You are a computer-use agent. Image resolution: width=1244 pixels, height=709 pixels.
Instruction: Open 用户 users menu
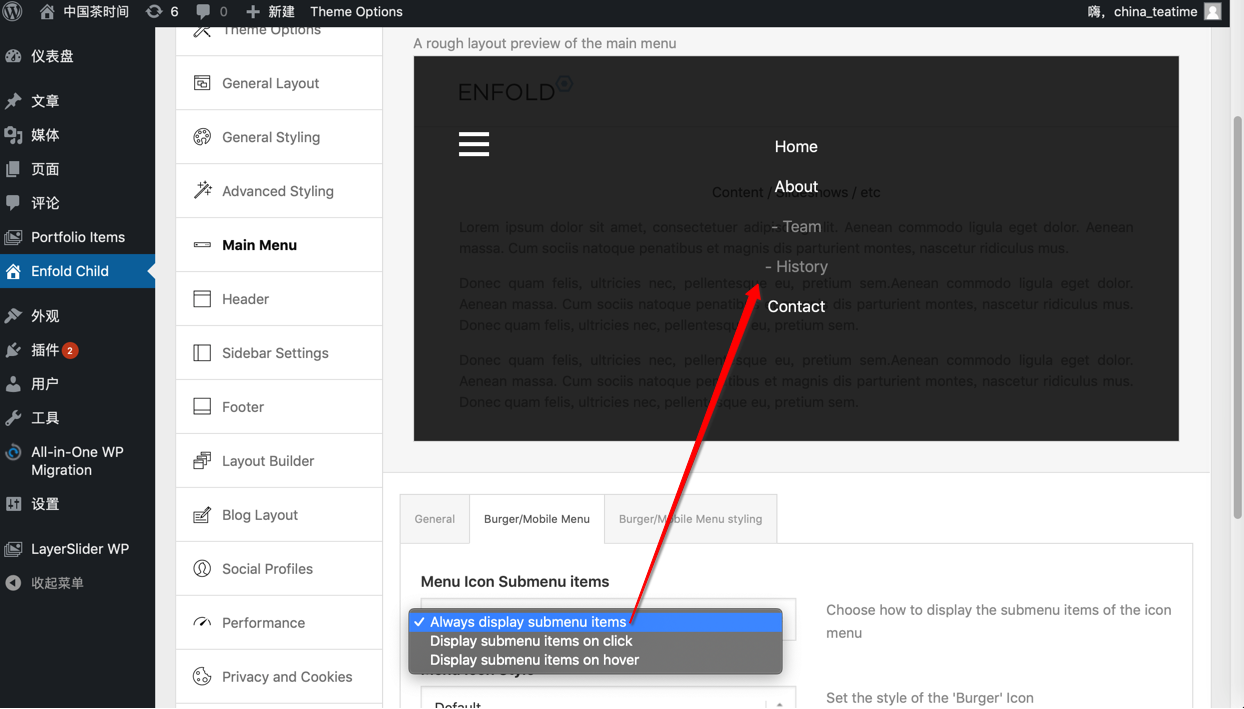point(77,384)
